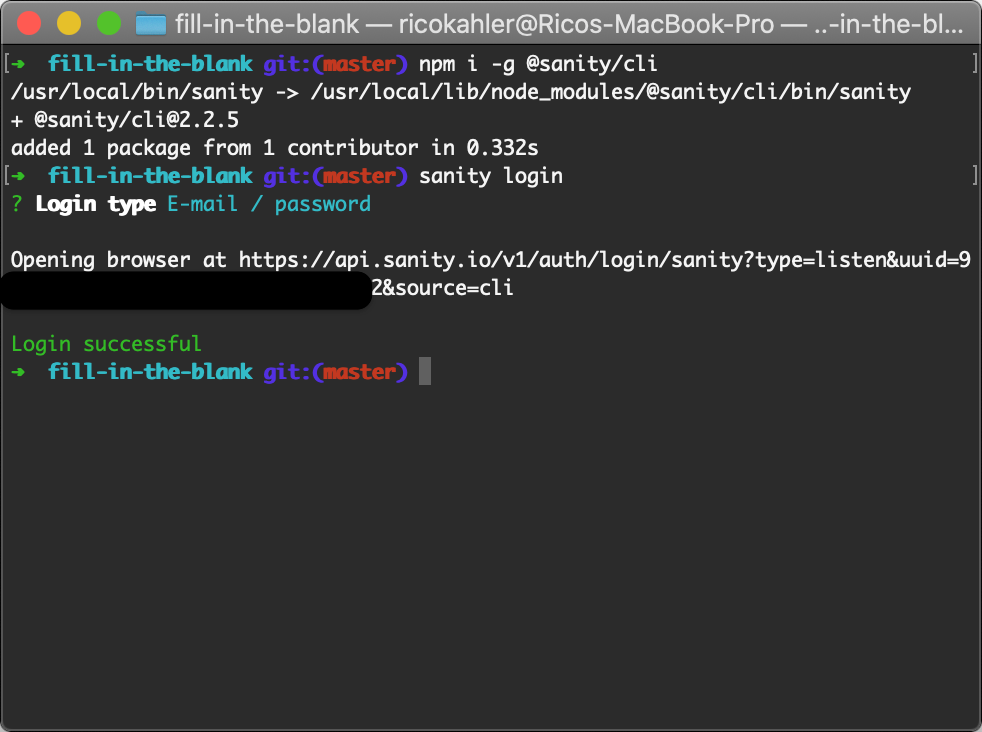982x732 pixels.
Task: Click the left bracket starting the prompt
Action: click(8, 63)
